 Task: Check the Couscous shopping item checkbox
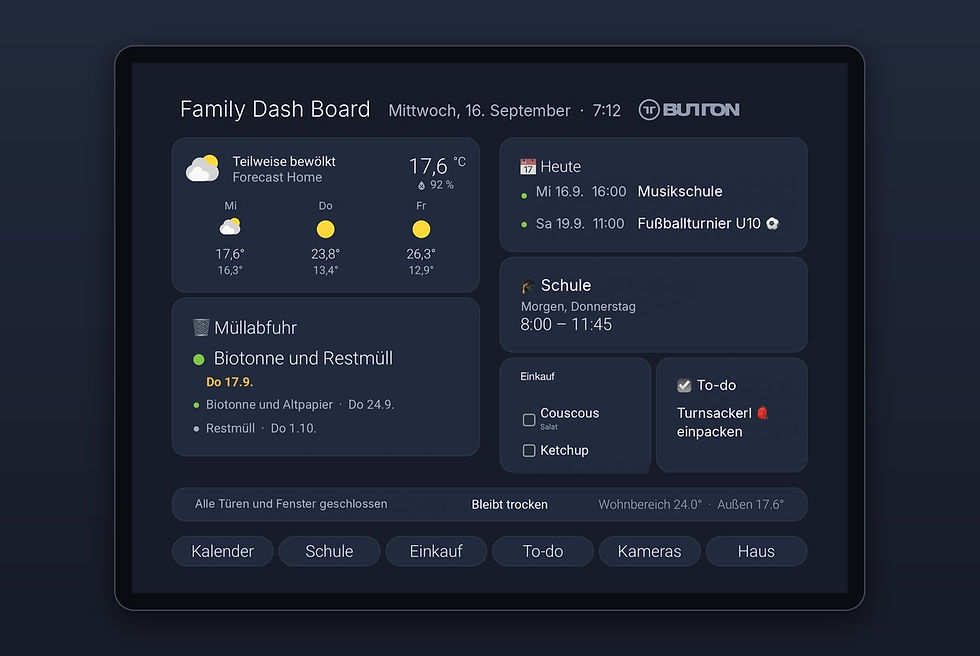(529, 419)
